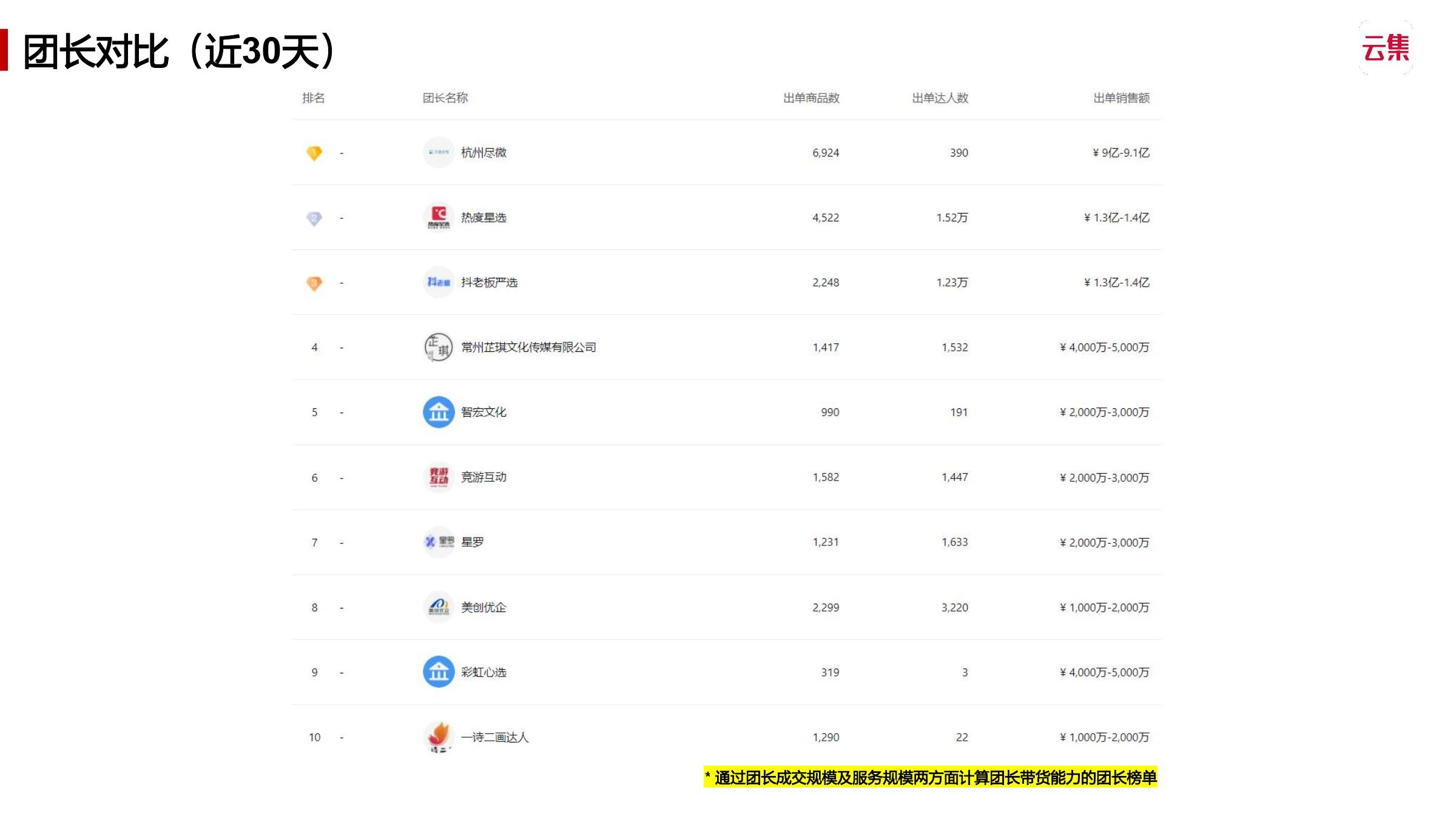Click the silver second-place medal icon
1456x819 pixels.
pos(314,218)
